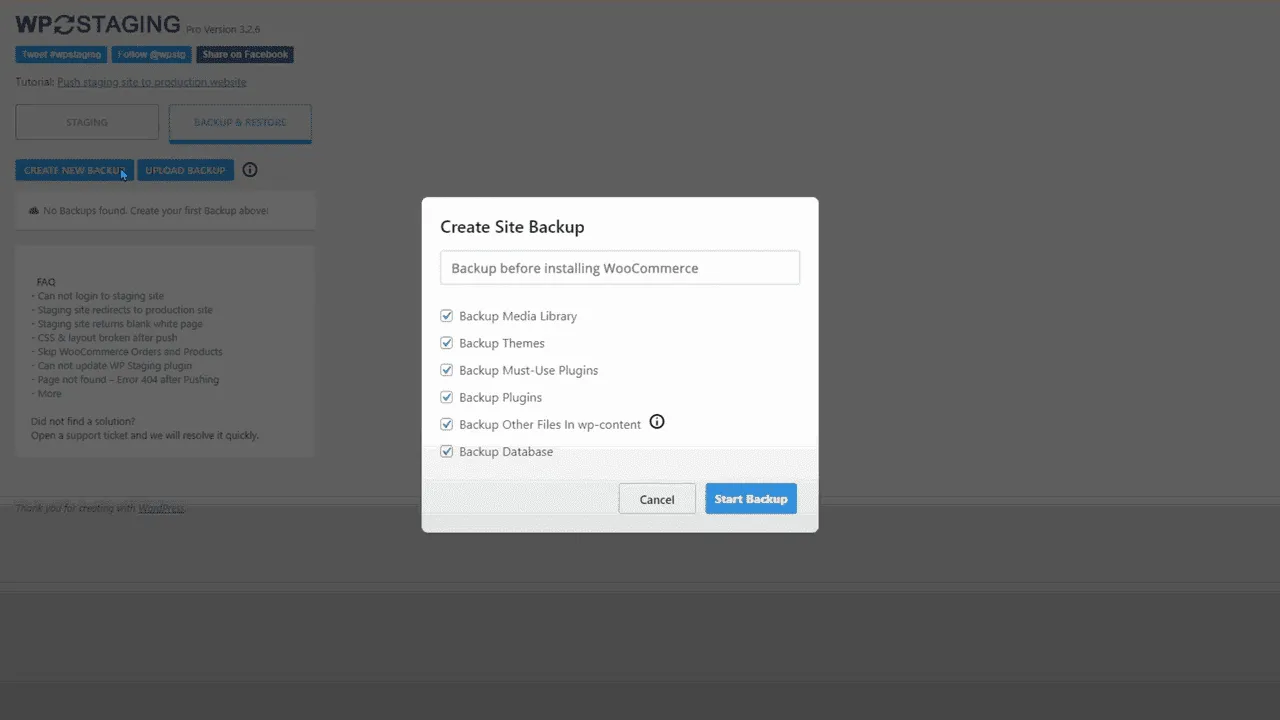Open FAQ: Can not login to staging site
This screenshot has height=720, width=1280.
coord(100,296)
